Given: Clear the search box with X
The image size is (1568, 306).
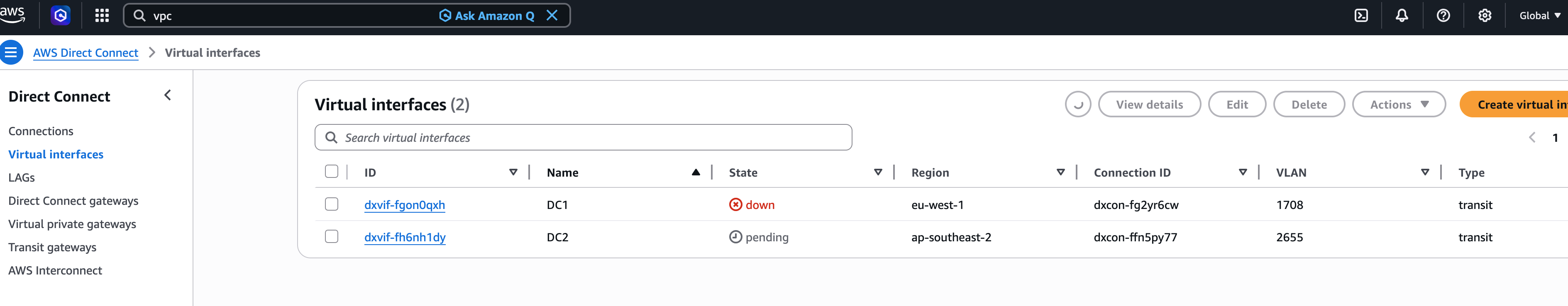Looking at the screenshot, I should (552, 16).
